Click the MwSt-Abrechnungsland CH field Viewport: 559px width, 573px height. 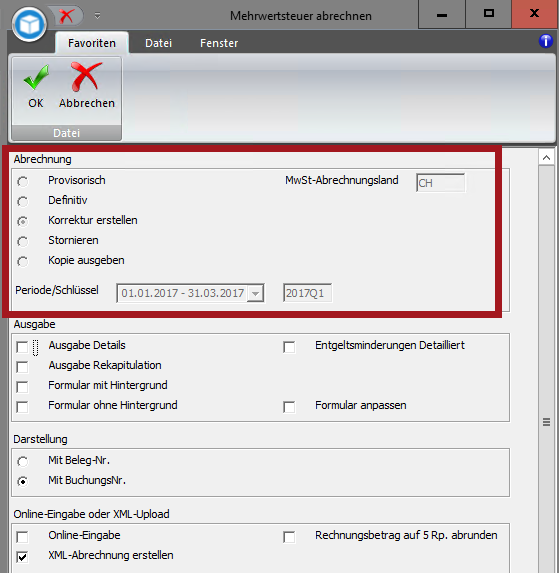[440, 183]
